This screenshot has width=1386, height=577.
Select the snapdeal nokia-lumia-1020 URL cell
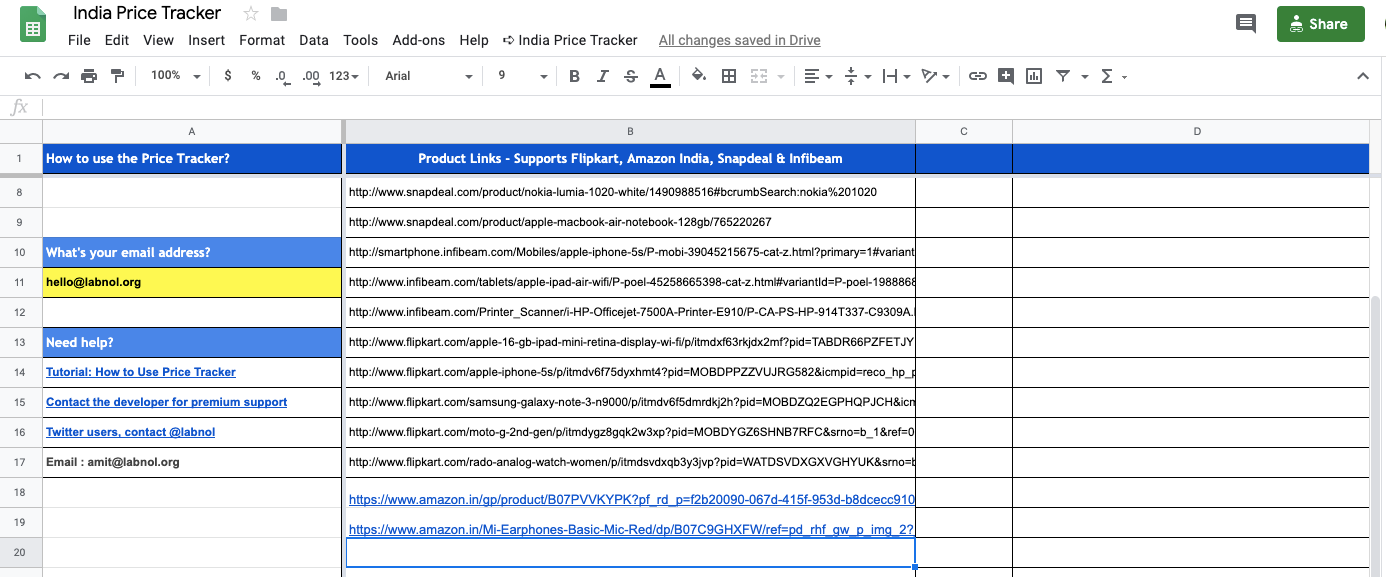click(630, 192)
